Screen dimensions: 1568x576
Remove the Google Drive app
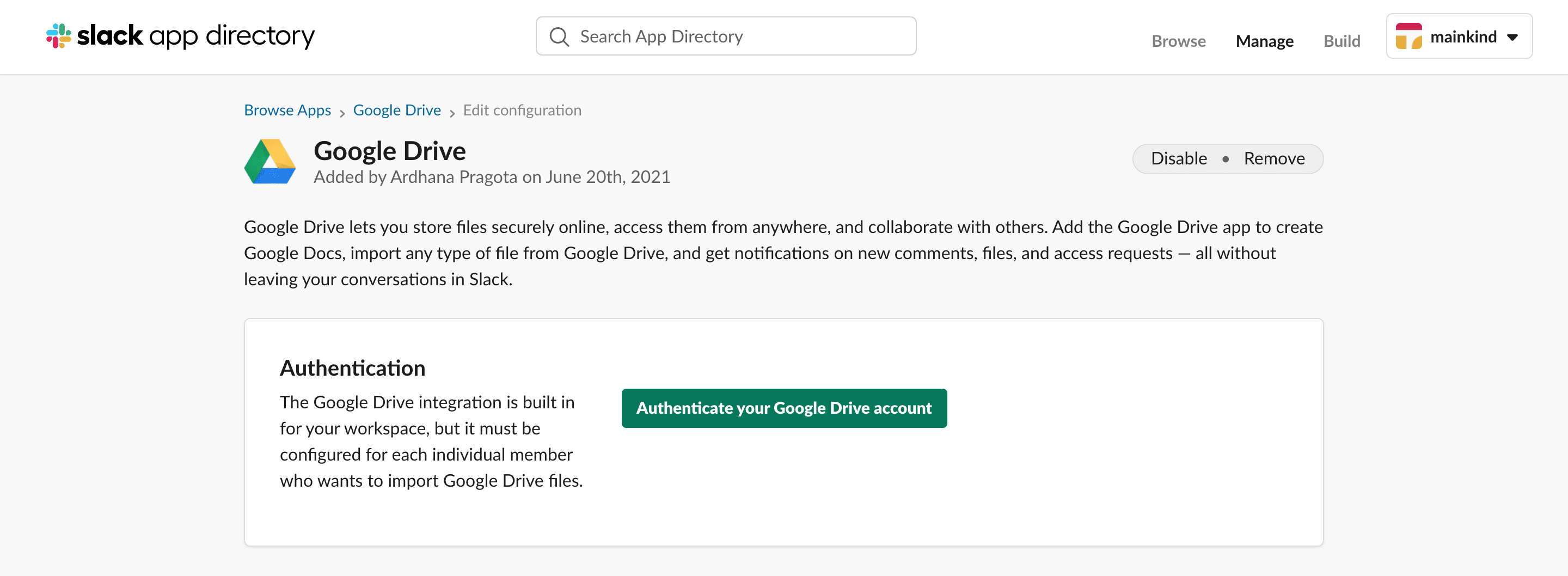(x=1274, y=158)
